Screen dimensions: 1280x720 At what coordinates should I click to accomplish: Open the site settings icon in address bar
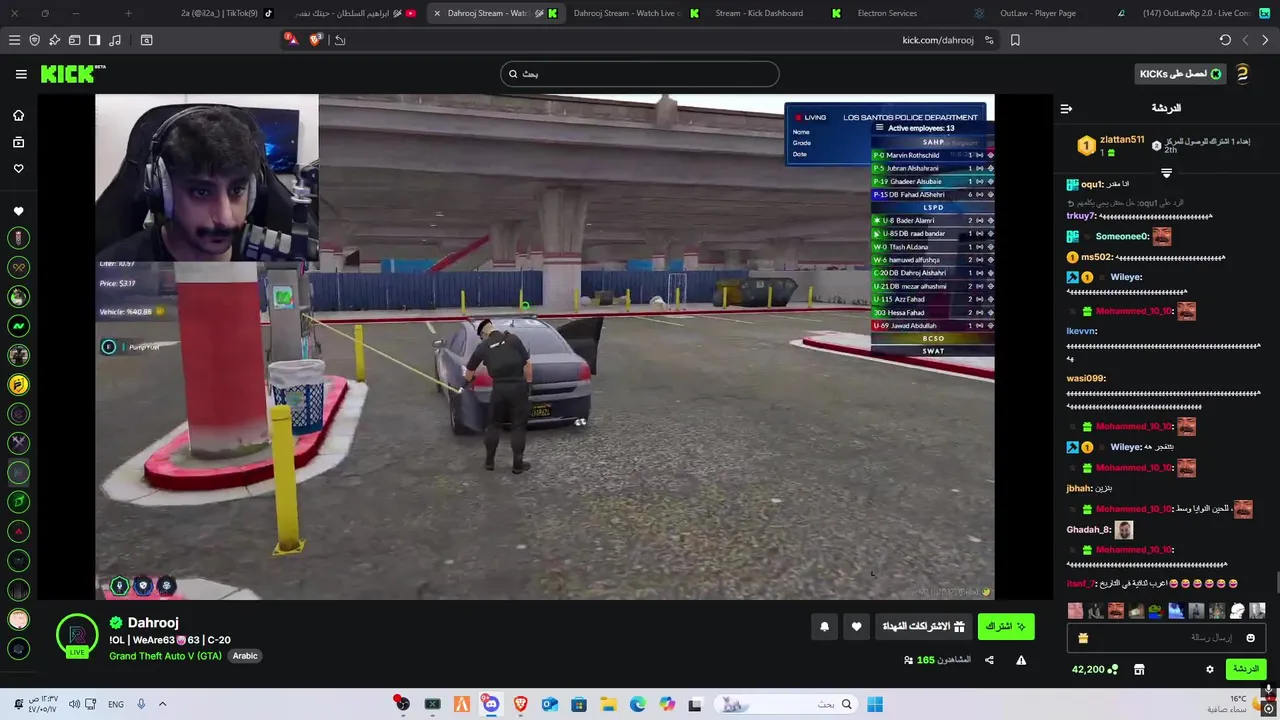(x=989, y=40)
